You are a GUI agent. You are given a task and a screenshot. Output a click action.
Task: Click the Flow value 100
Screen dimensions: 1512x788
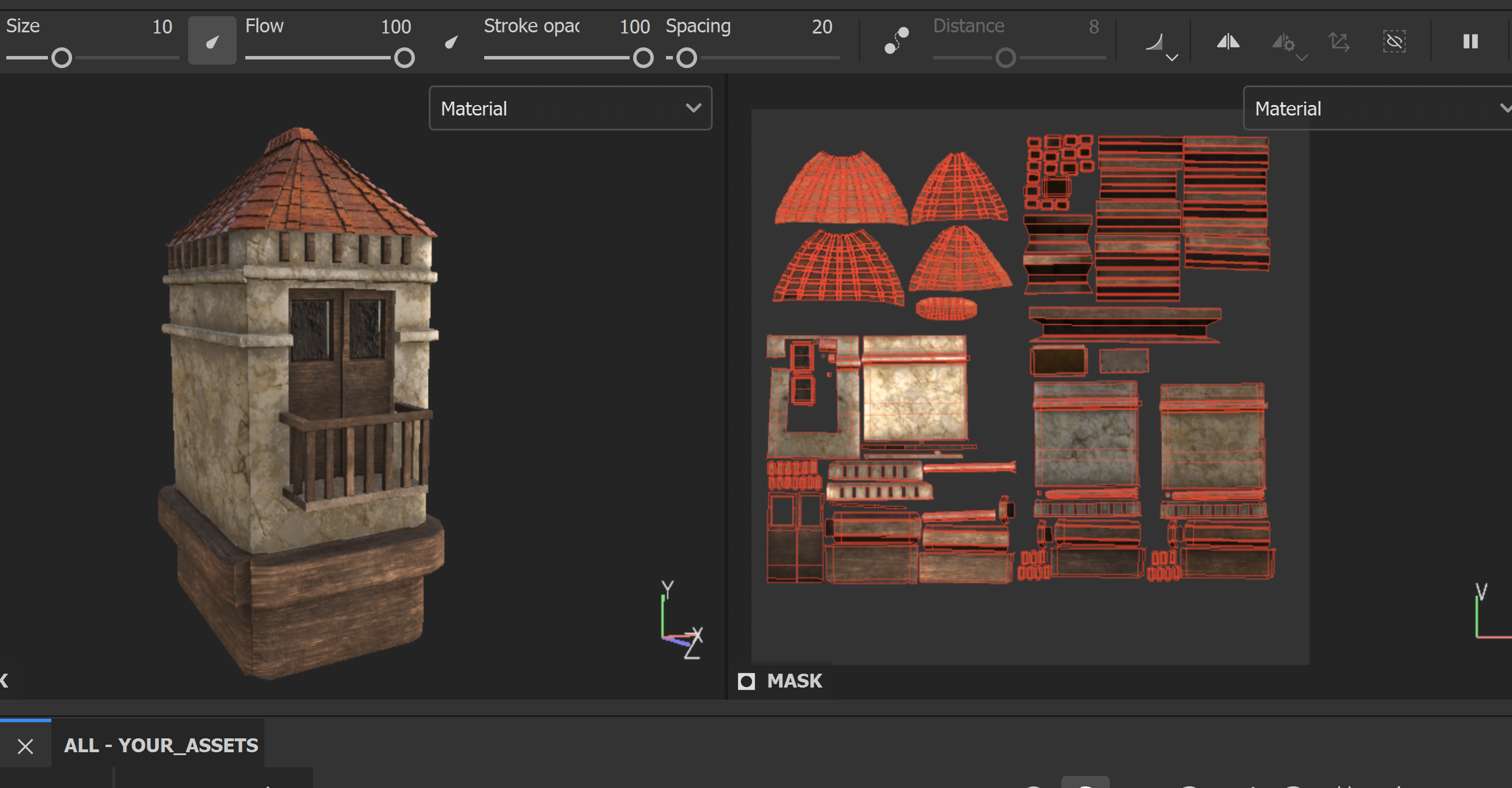coord(396,27)
